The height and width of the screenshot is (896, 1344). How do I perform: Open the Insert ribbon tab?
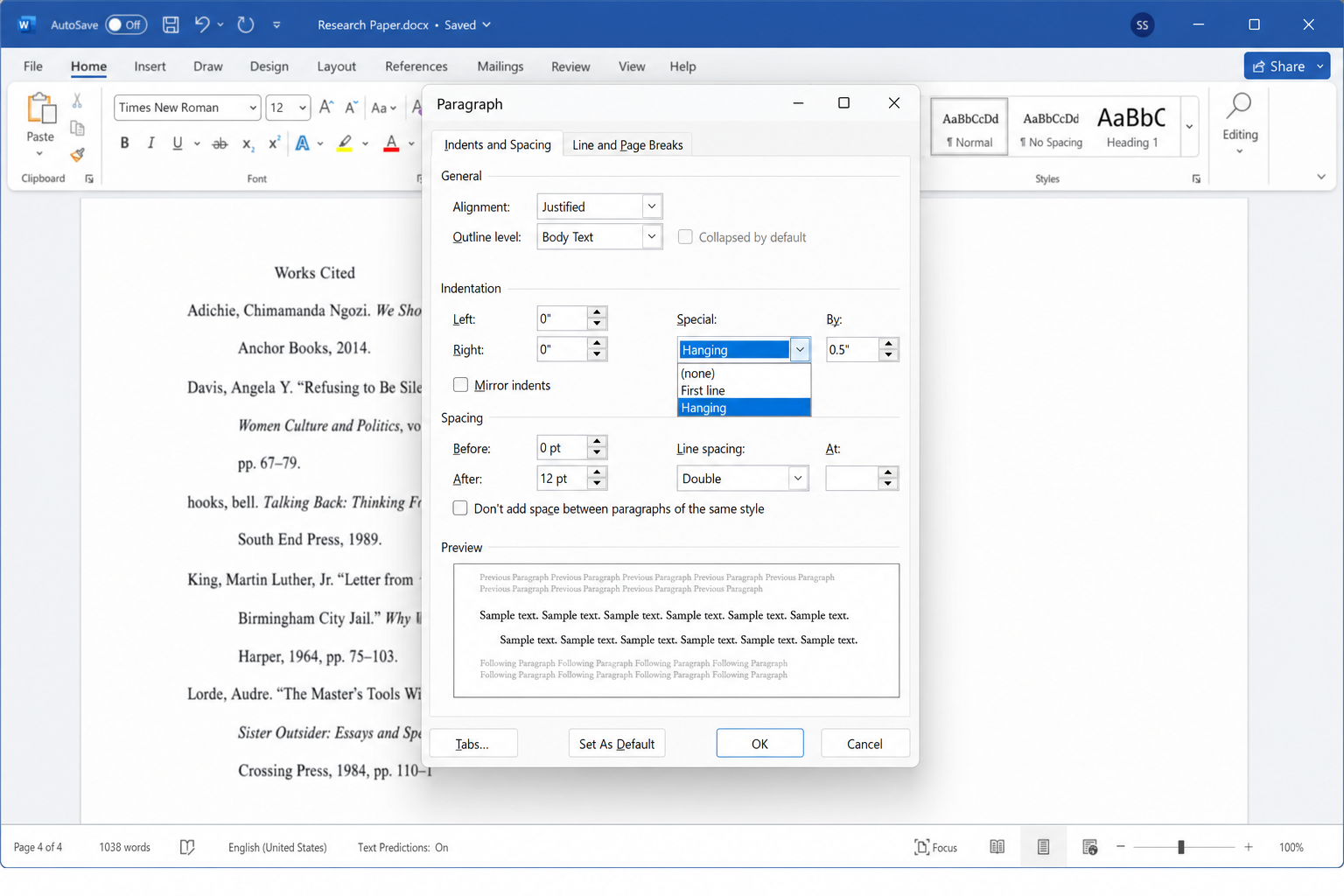click(150, 66)
